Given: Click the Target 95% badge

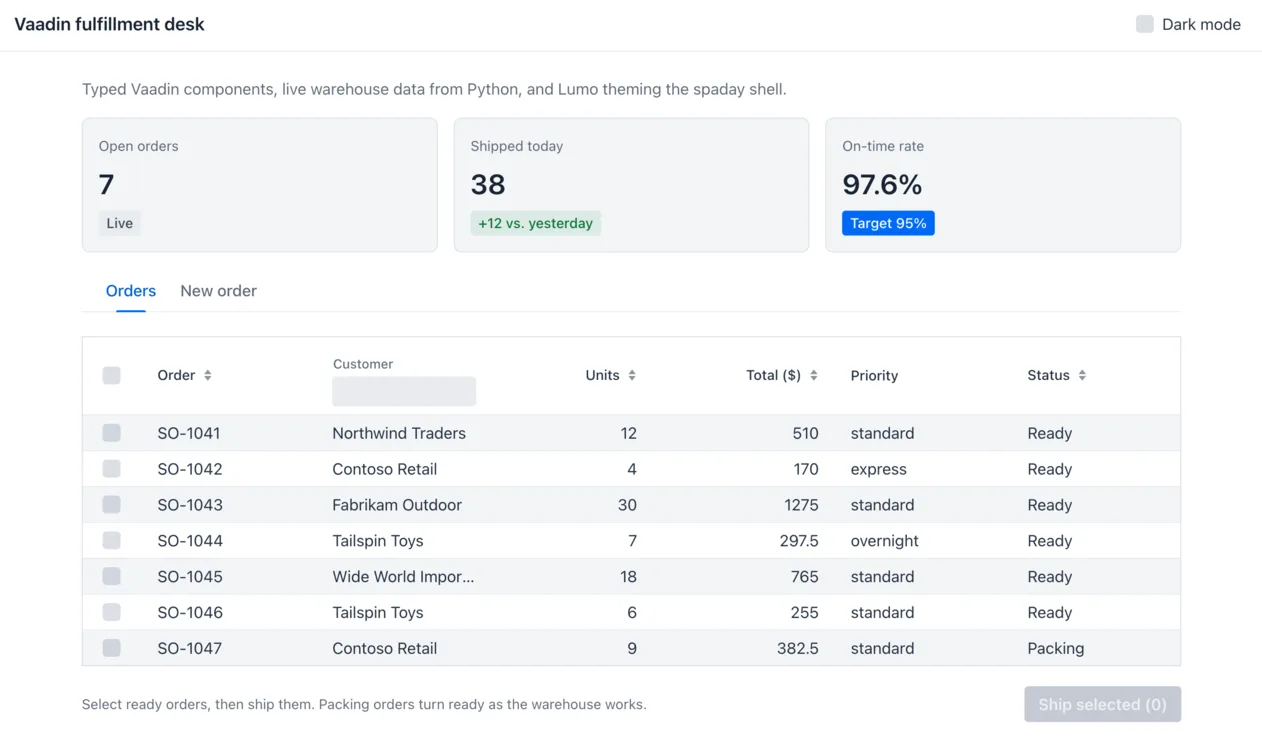Looking at the screenshot, I should (x=888, y=223).
